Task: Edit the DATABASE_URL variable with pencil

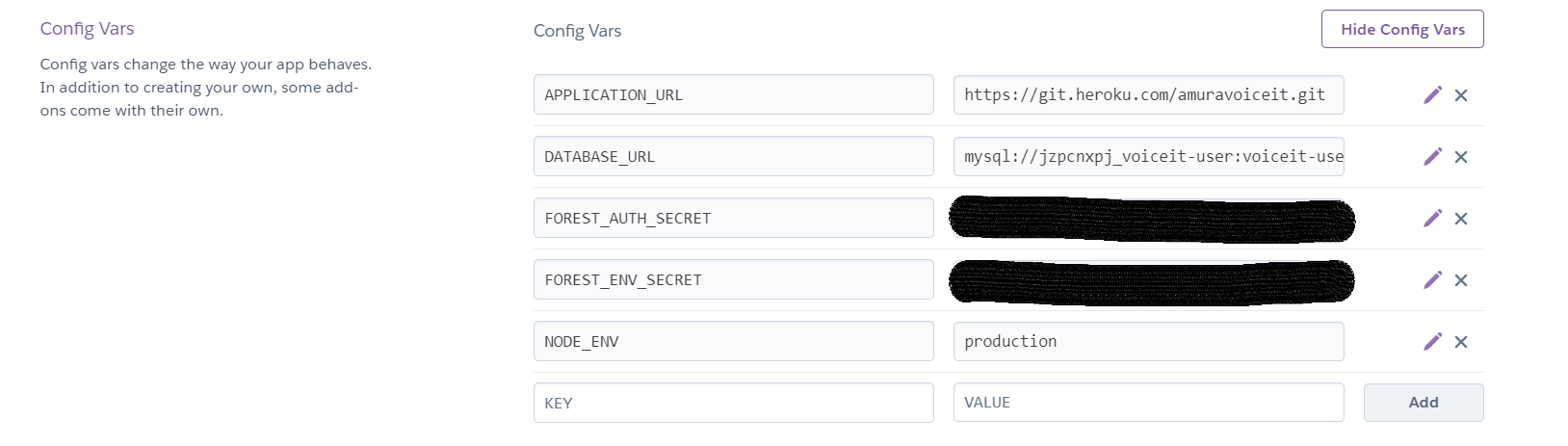Action: (1432, 156)
